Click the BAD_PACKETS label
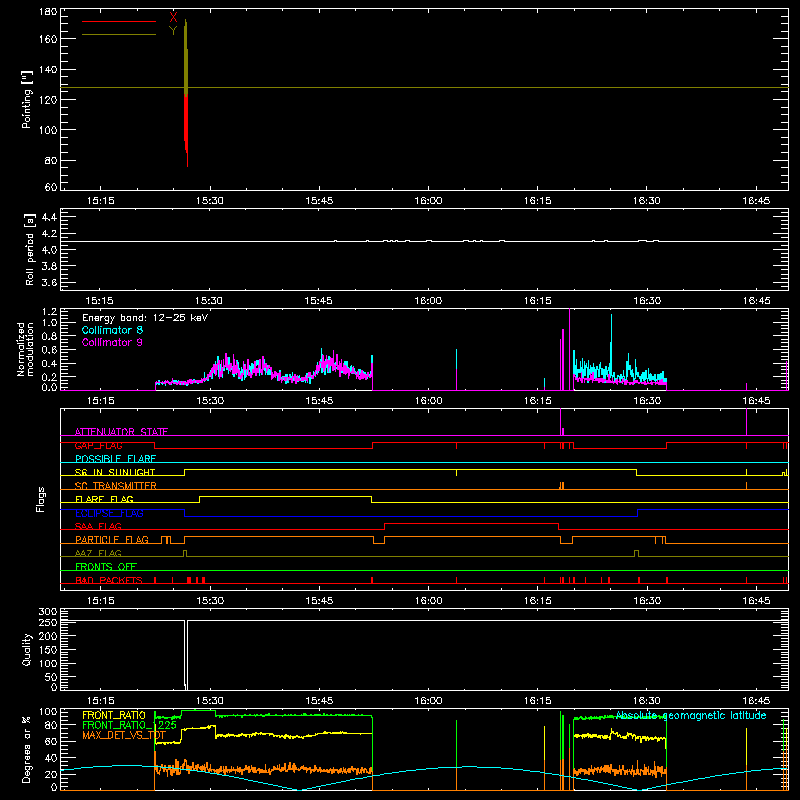800x800 pixels. pyautogui.click(x=109, y=580)
